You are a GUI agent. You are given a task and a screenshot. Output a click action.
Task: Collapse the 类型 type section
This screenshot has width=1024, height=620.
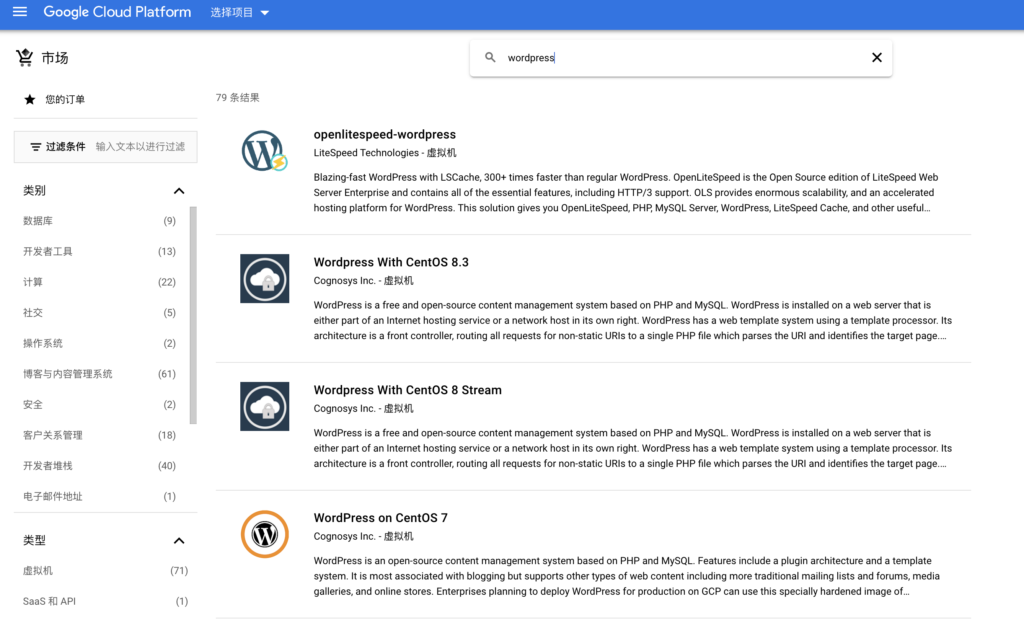coord(179,540)
